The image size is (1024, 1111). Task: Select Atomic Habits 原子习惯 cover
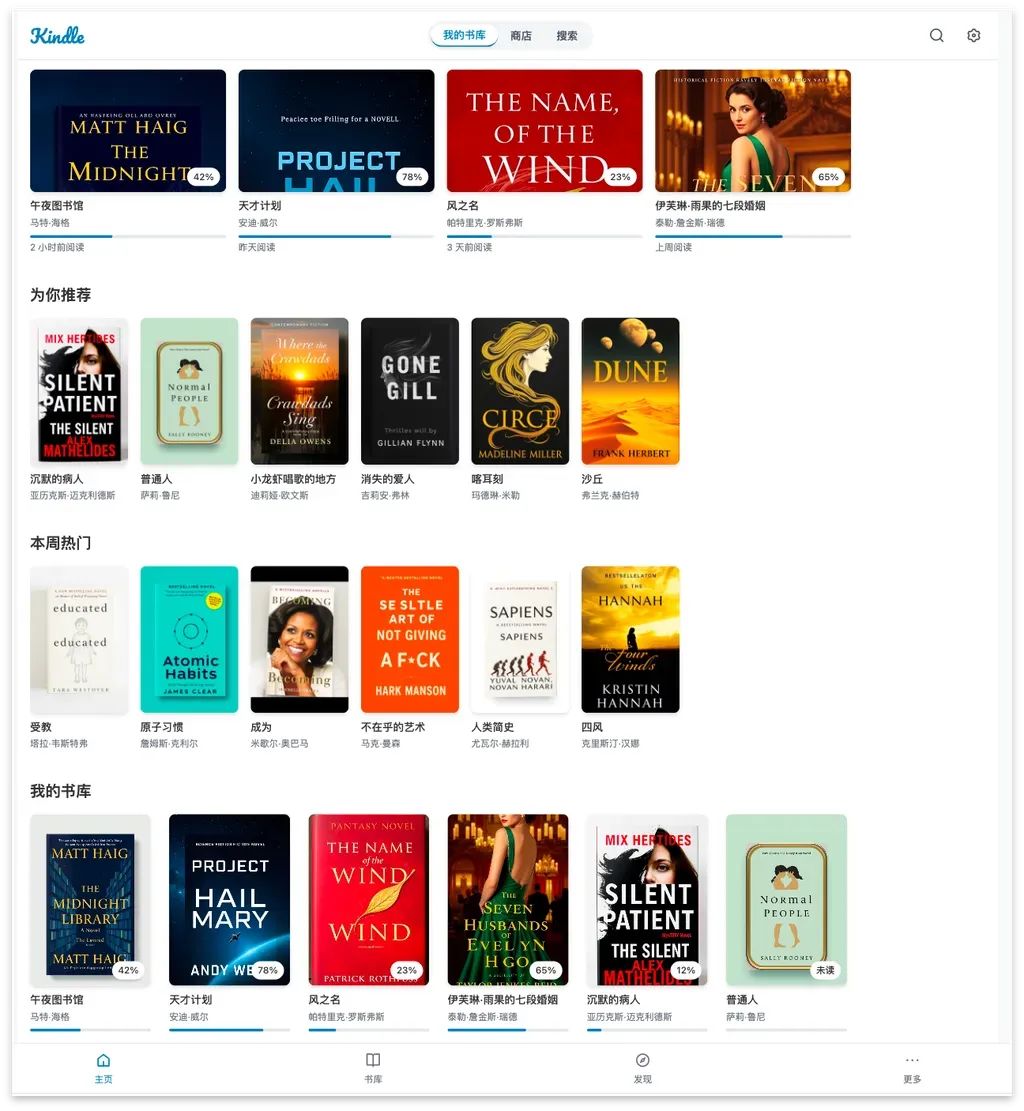189,639
